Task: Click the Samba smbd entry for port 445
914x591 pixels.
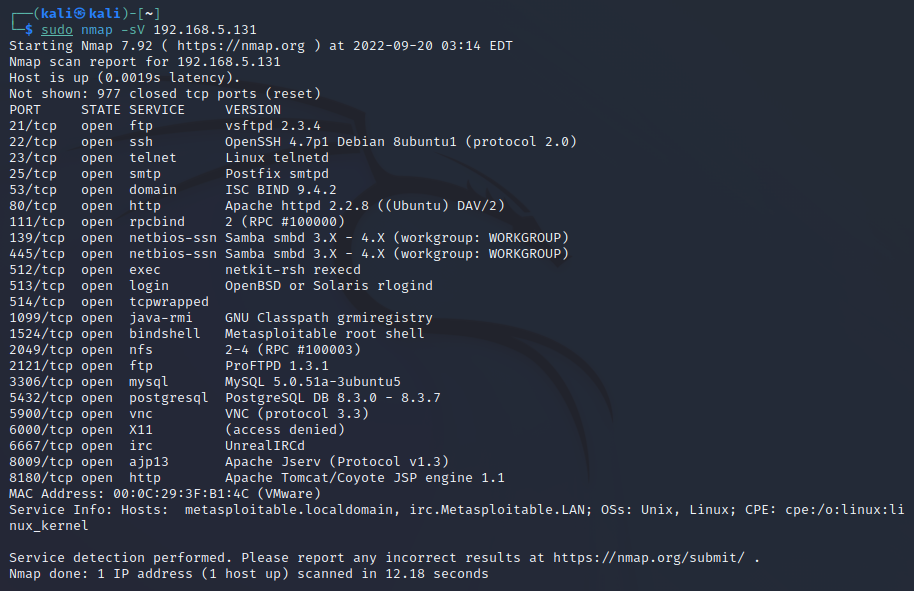Action: point(397,254)
